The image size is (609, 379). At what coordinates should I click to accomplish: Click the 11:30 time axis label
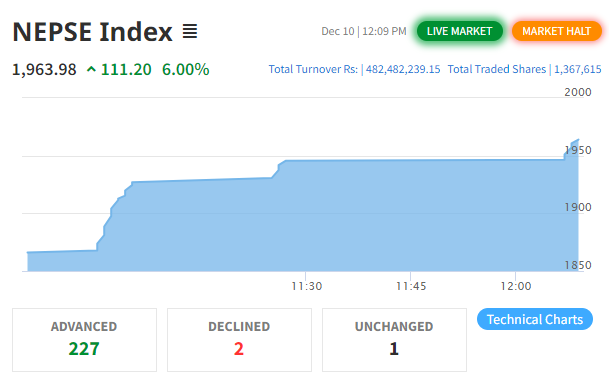[306, 286]
